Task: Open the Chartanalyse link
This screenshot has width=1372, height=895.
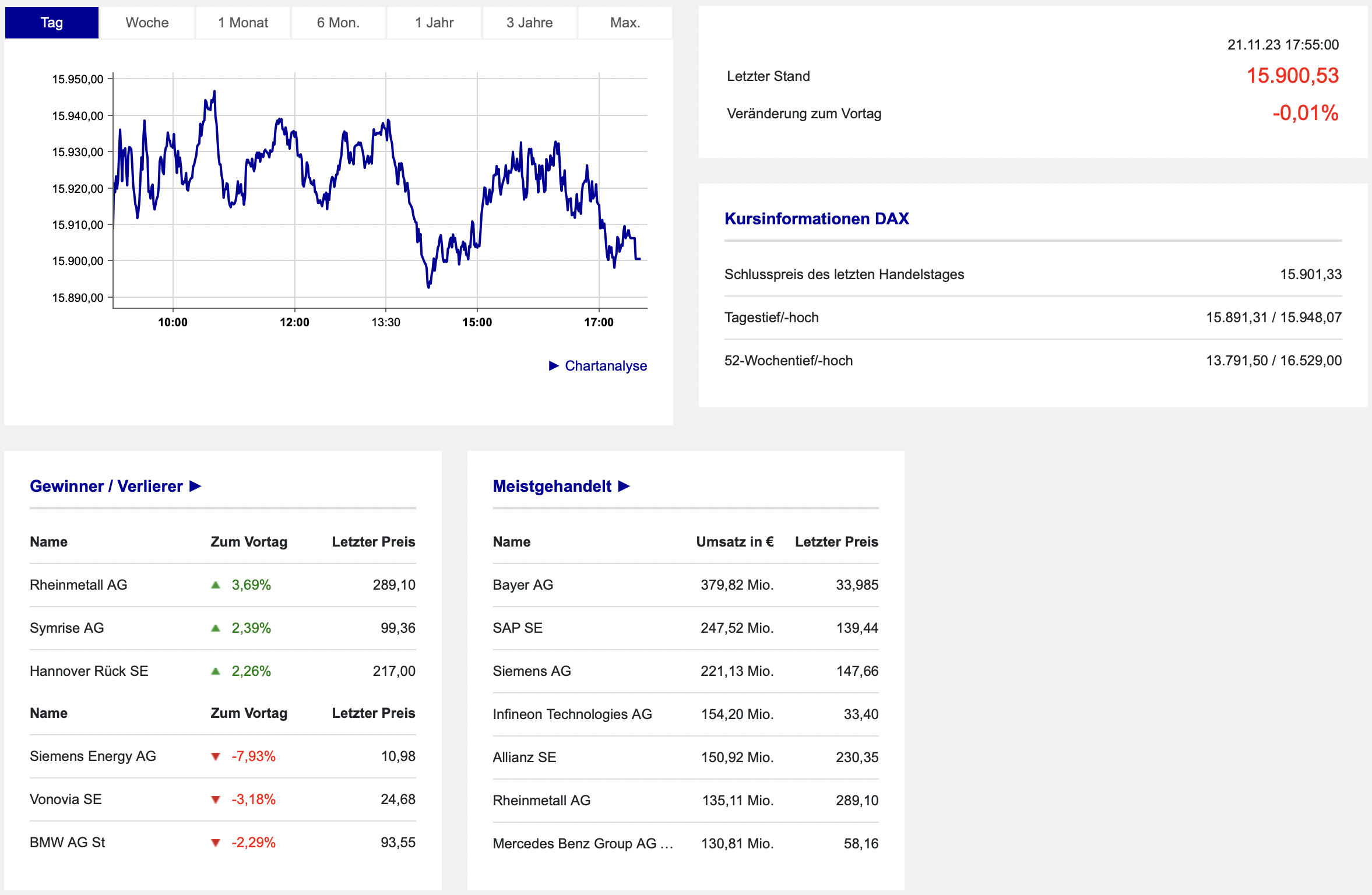Action: point(606,365)
